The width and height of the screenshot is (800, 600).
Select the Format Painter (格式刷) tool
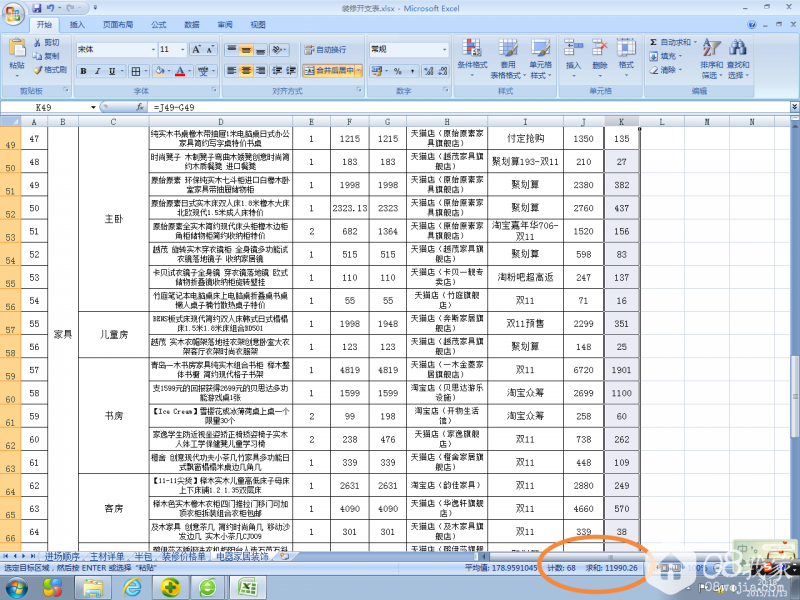(50, 70)
